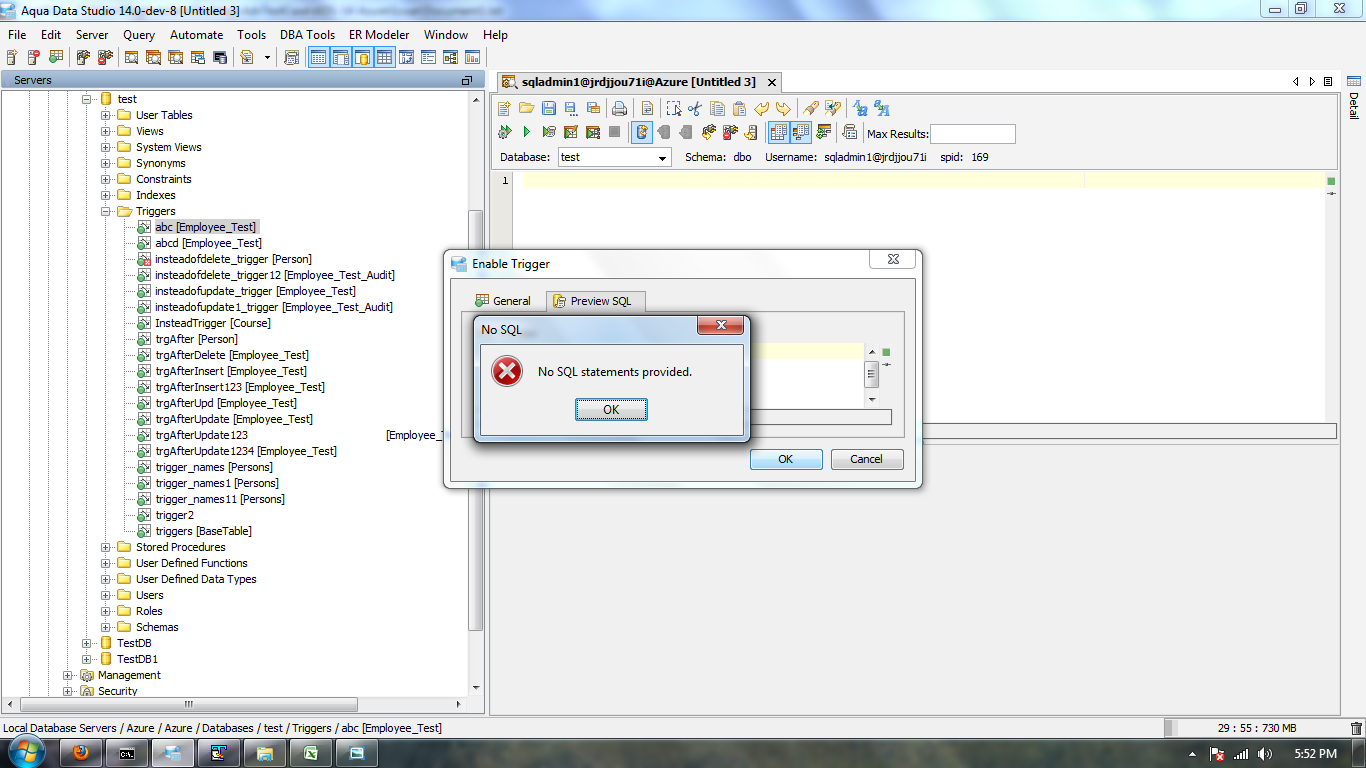
Task: Open the Database combo box showing test
Action: (613, 157)
